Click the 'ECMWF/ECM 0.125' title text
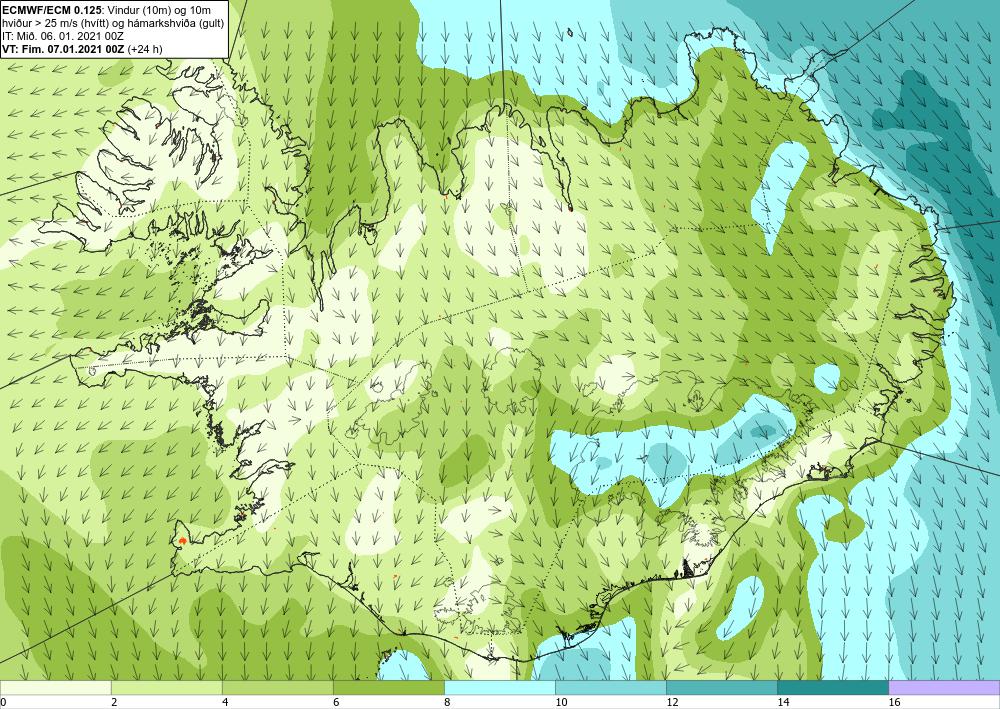The width and height of the screenshot is (1000, 709). [52, 10]
